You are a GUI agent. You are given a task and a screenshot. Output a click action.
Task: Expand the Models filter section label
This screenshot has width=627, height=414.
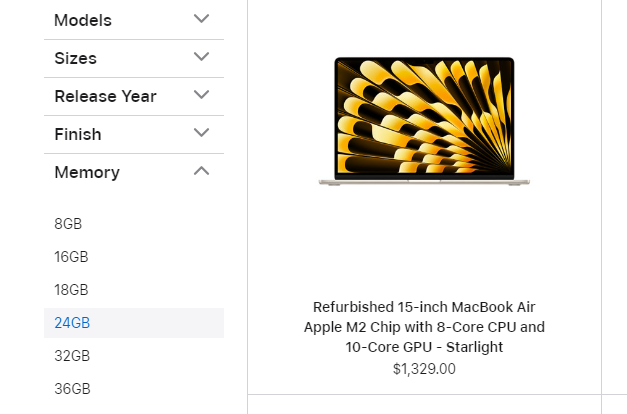tap(83, 20)
